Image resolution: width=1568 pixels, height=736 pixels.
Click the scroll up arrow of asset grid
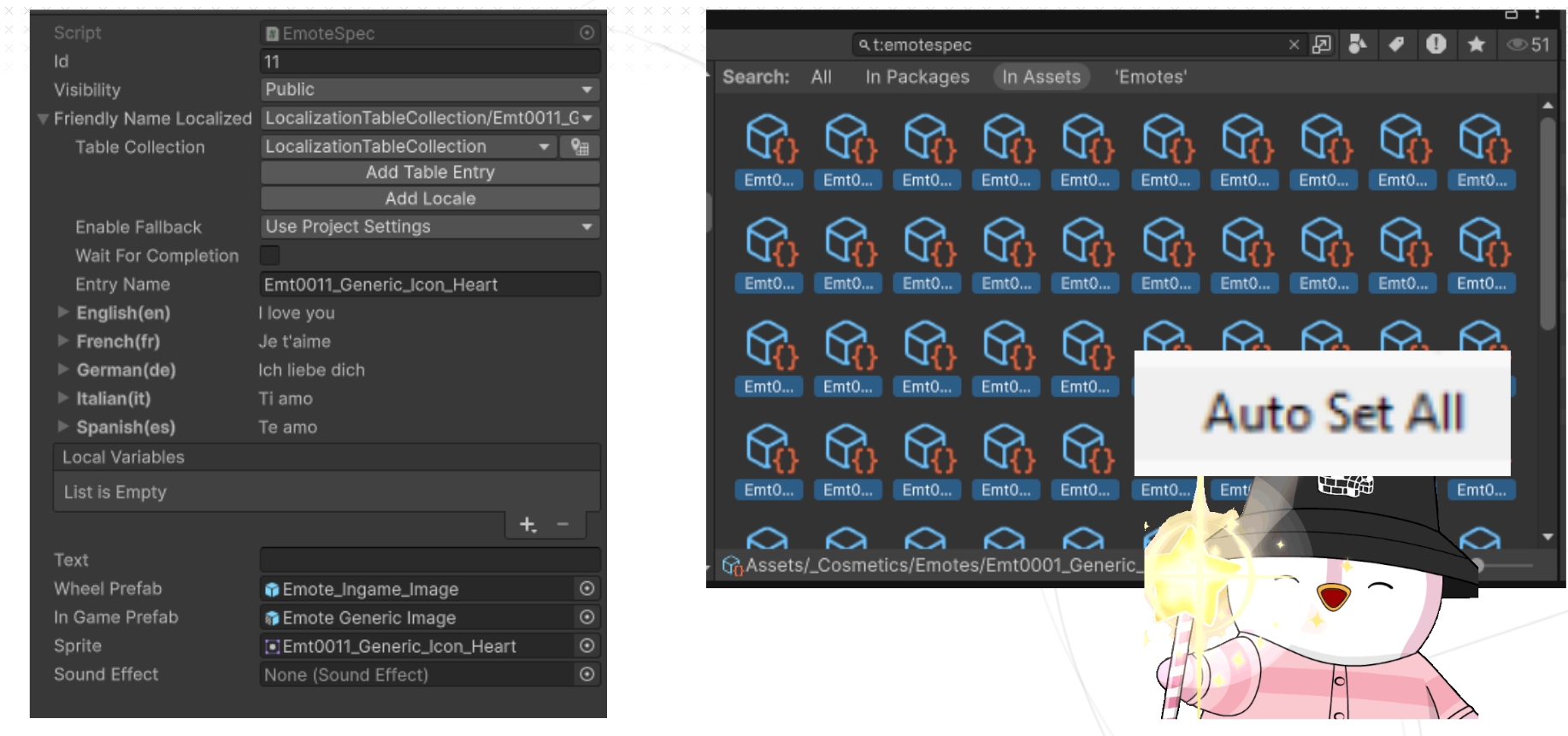[x=1547, y=105]
